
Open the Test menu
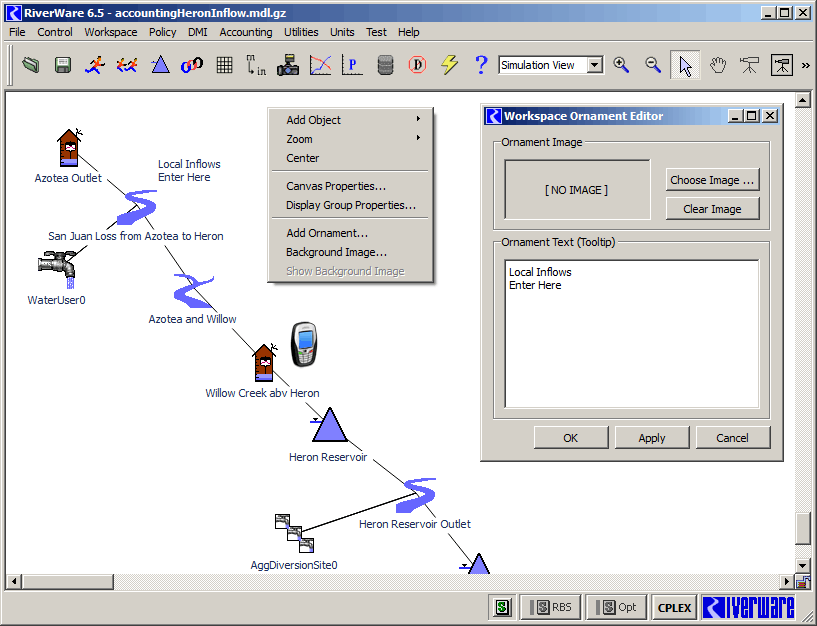(x=376, y=32)
